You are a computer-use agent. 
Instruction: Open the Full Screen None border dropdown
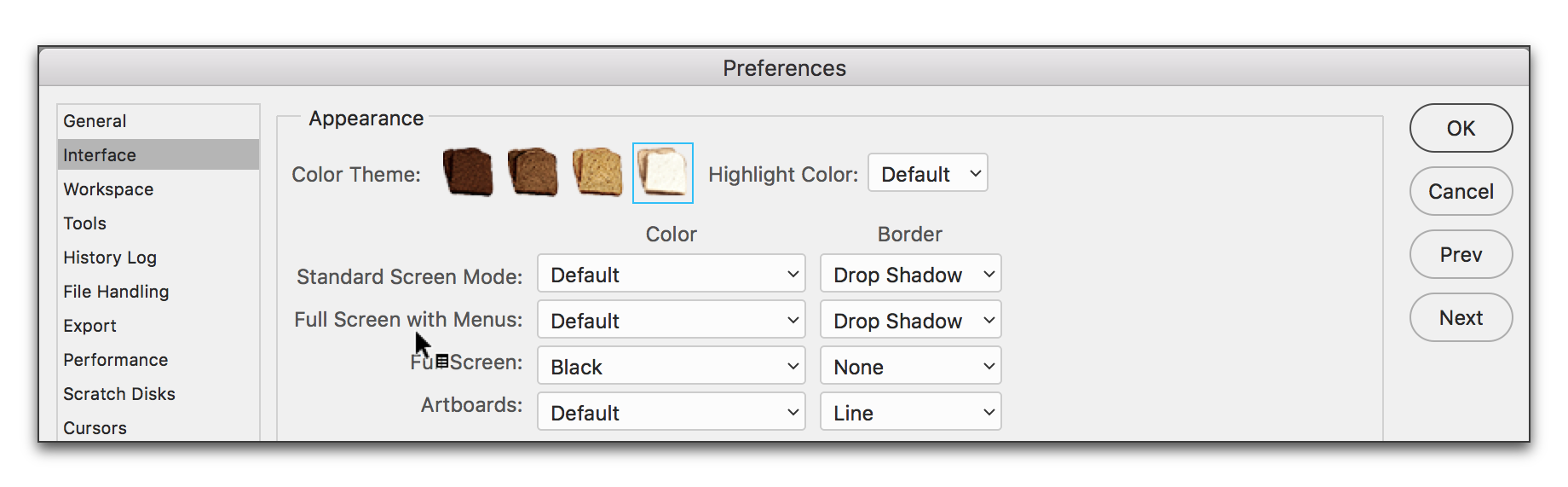911,366
